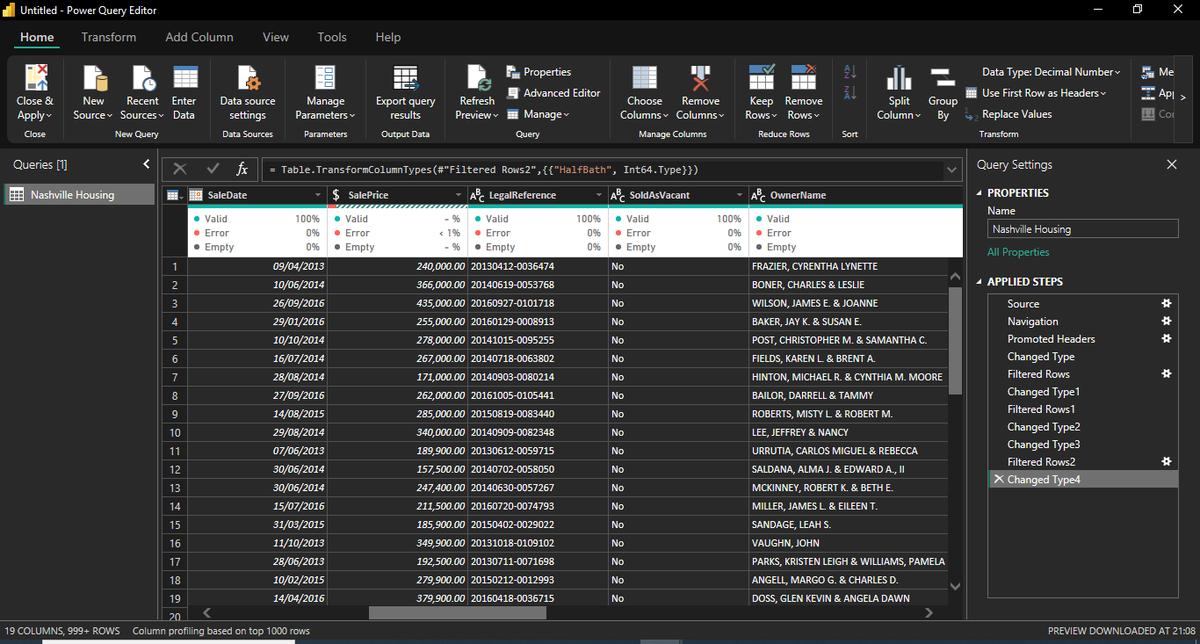Confirm the formula with the checkmark icon
Viewport: 1200px width, 644px height.
point(212,170)
